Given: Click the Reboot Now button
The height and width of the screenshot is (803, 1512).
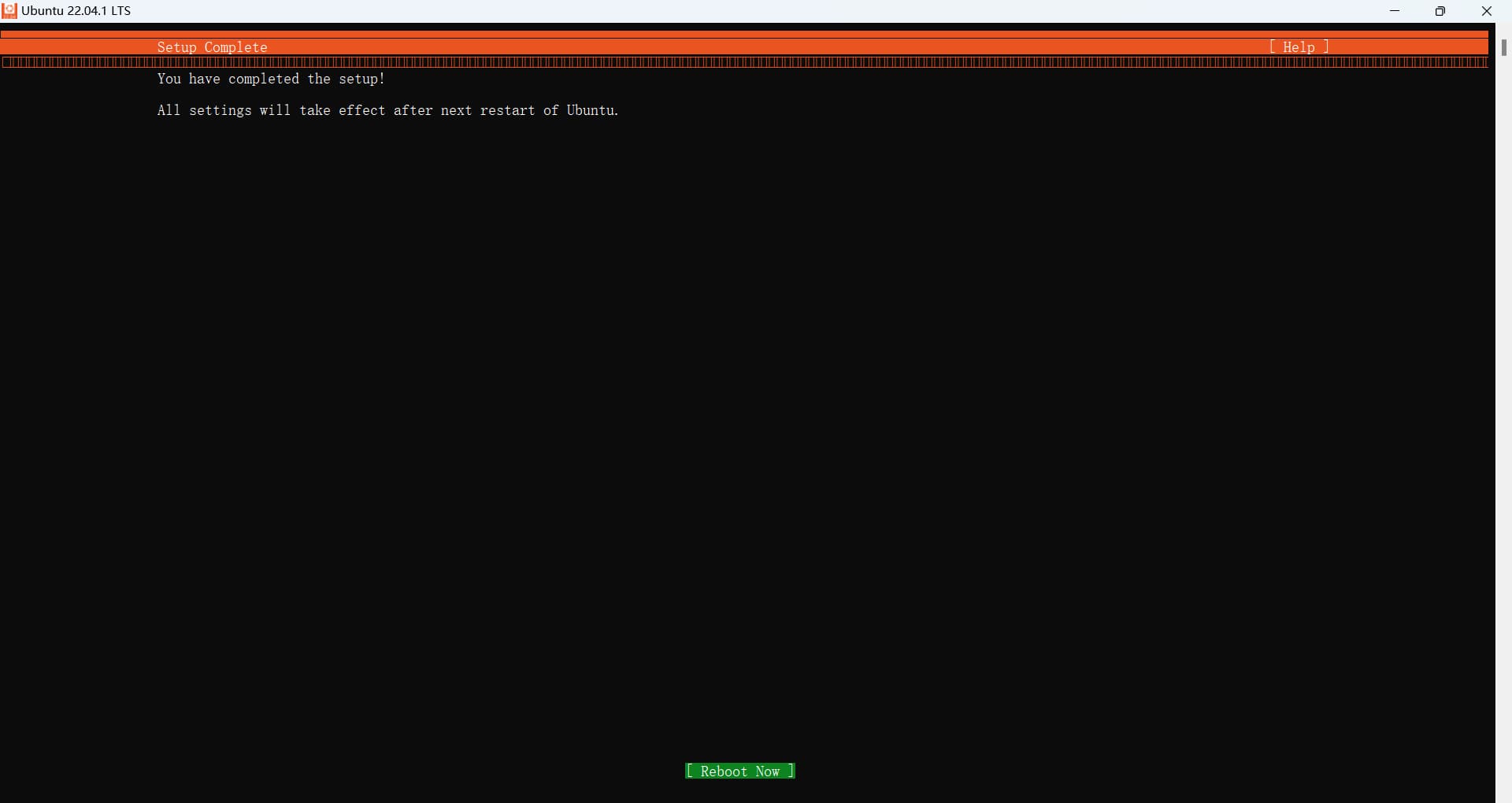Looking at the screenshot, I should point(740,771).
